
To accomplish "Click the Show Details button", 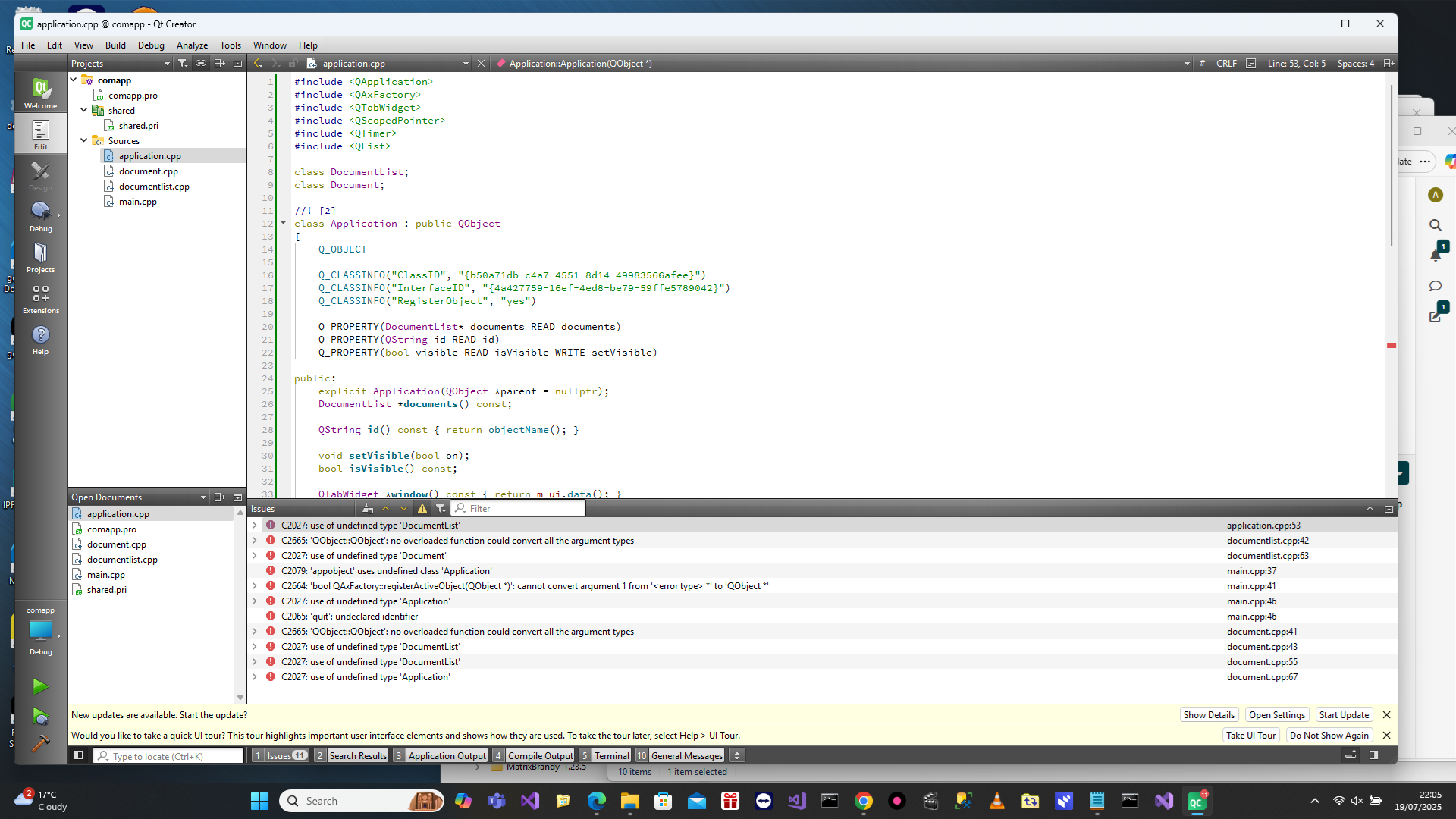I will point(1209,715).
